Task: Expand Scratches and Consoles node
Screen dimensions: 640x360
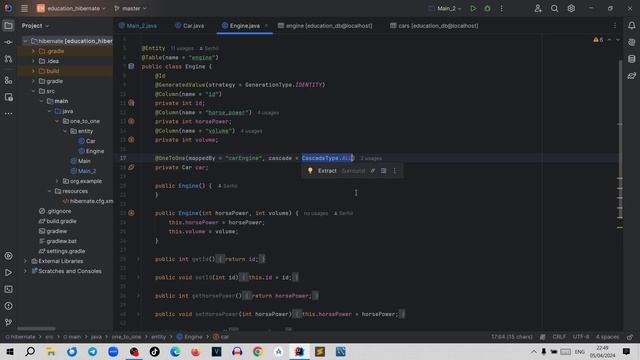Action: (x=25, y=271)
